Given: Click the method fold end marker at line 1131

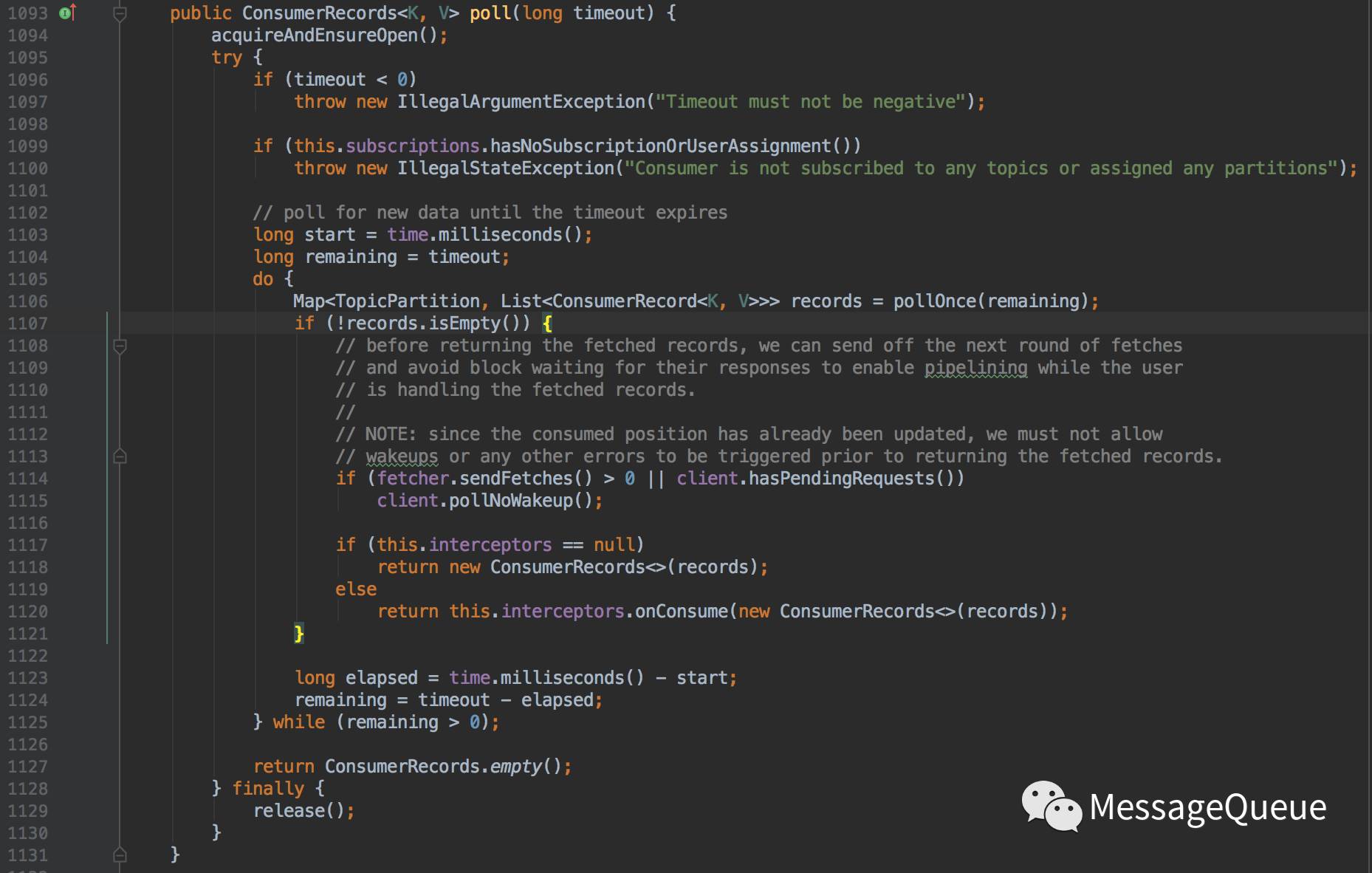Looking at the screenshot, I should coord(120,855).
